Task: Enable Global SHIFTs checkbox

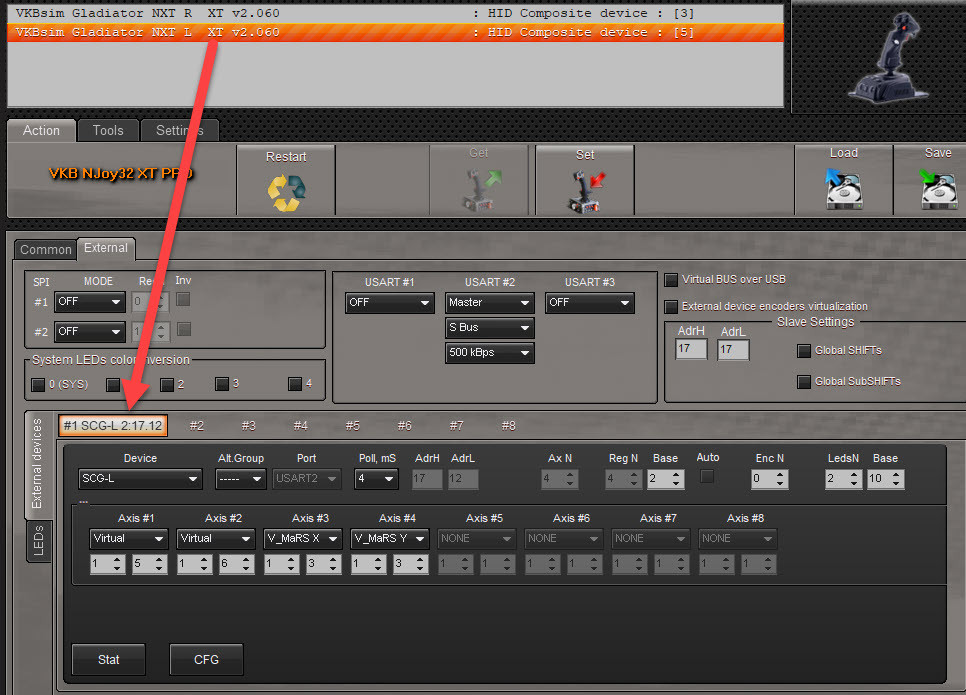Action: tap(804, 351)
